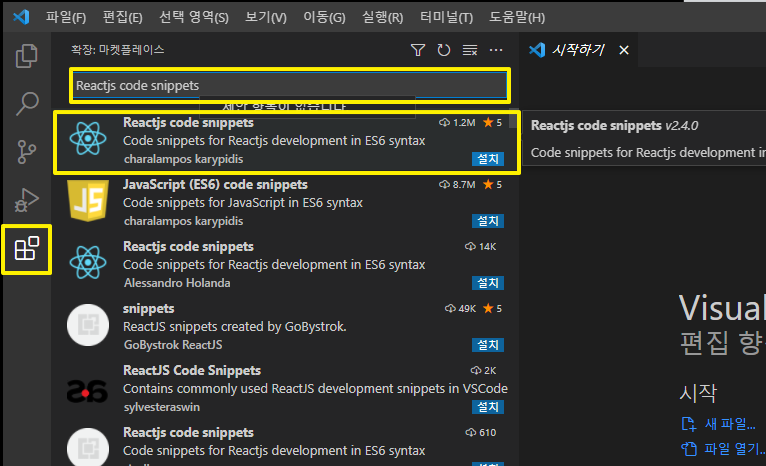Close the 시작하기 tab

[x=624, y=50]
